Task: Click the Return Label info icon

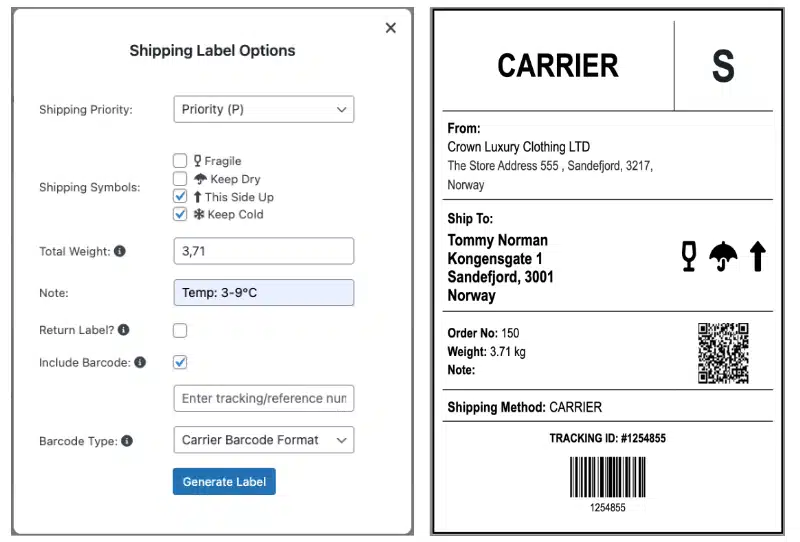Action: coord(123,330)
